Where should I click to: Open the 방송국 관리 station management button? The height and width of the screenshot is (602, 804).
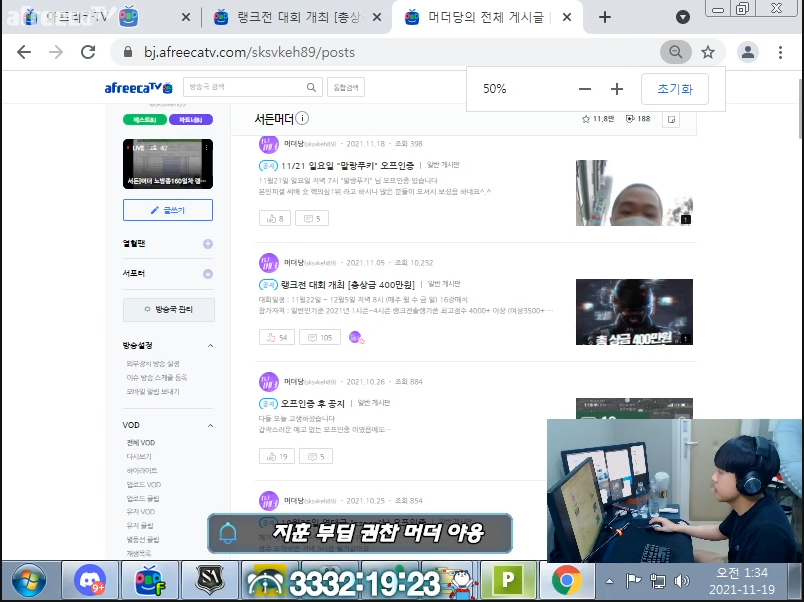coord(168,310)
